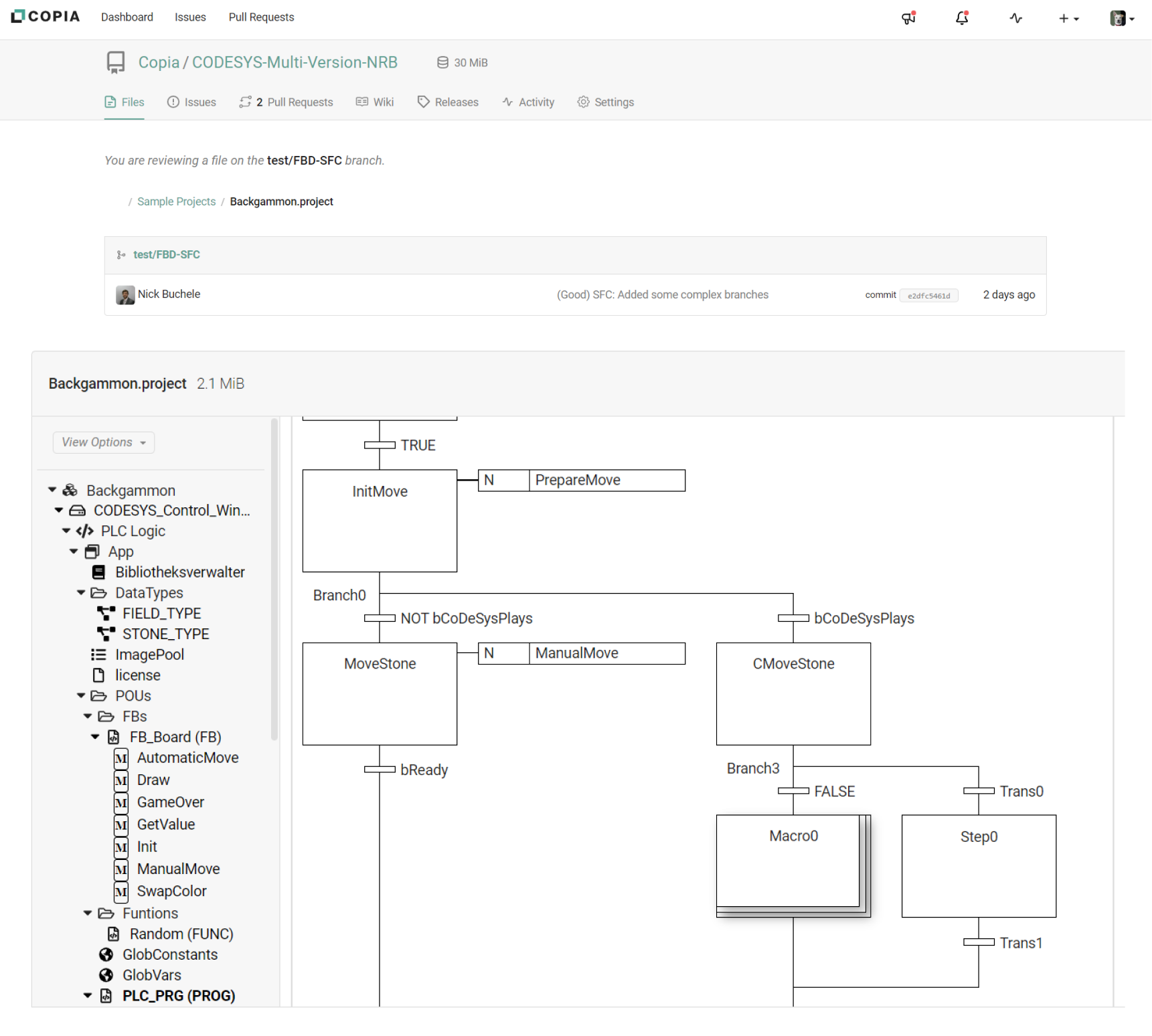Click the ImagePool list icon
Viewport: 1152px width, 1036px height.
[98, 655]
